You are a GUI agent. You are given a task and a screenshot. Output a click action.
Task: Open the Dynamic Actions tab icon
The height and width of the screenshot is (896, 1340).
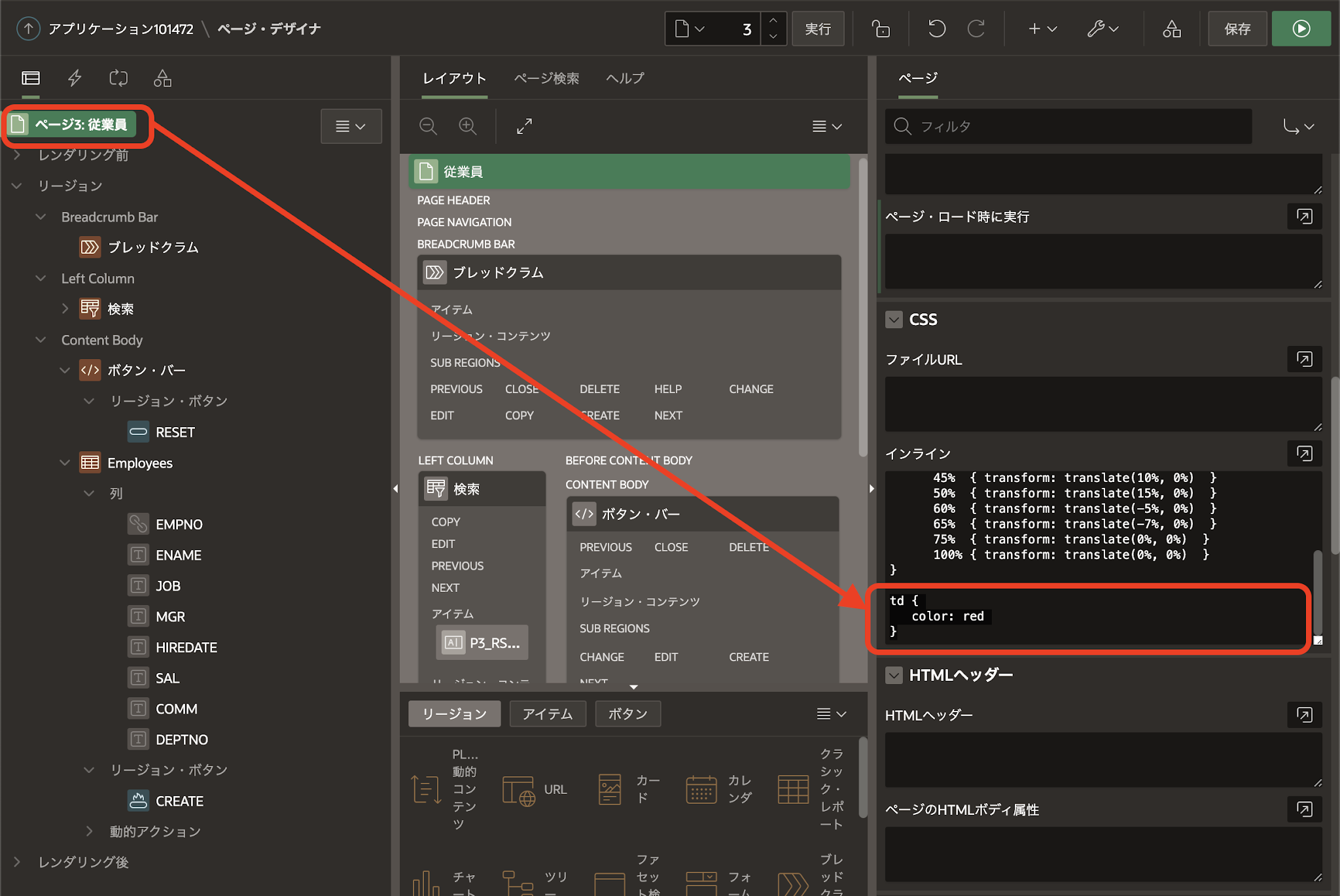pos(75,78)
